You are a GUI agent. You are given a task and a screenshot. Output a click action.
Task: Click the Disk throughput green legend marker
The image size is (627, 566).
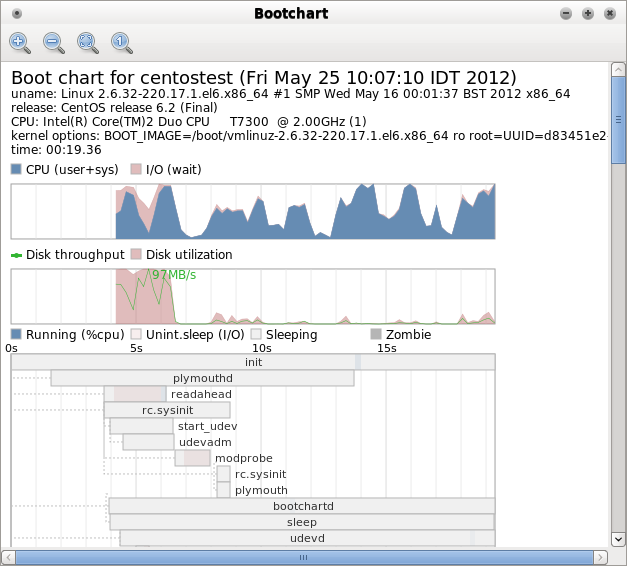point(16,255)
